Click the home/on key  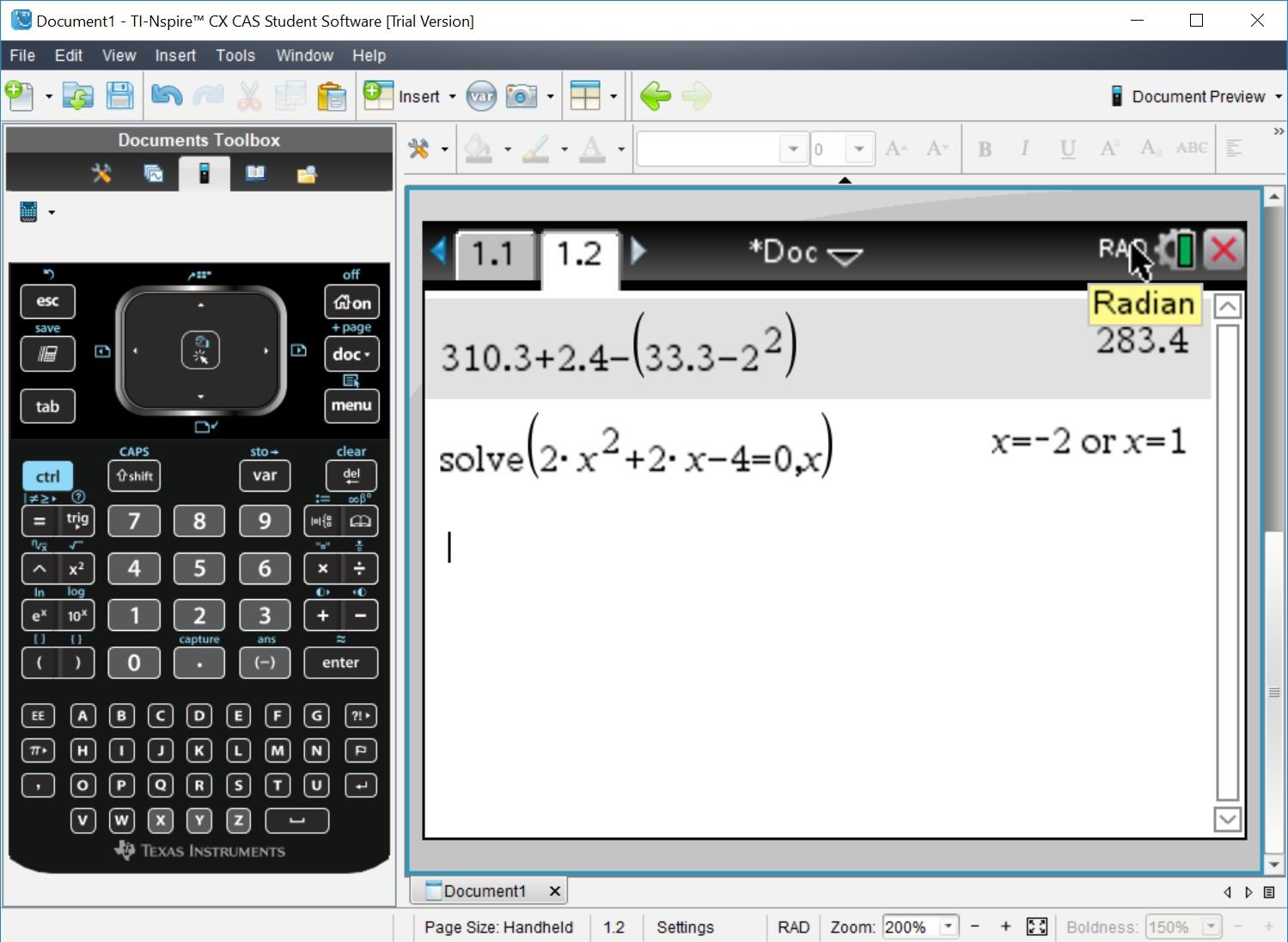point(351,303)
